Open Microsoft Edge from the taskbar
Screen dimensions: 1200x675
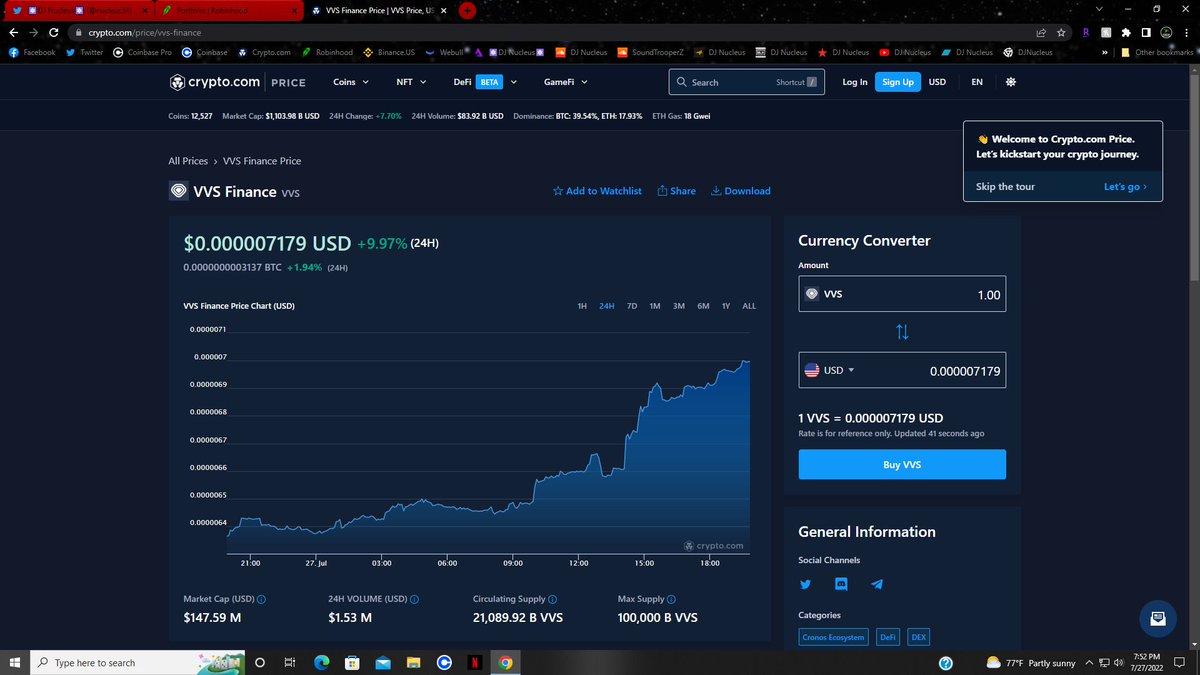321,663
